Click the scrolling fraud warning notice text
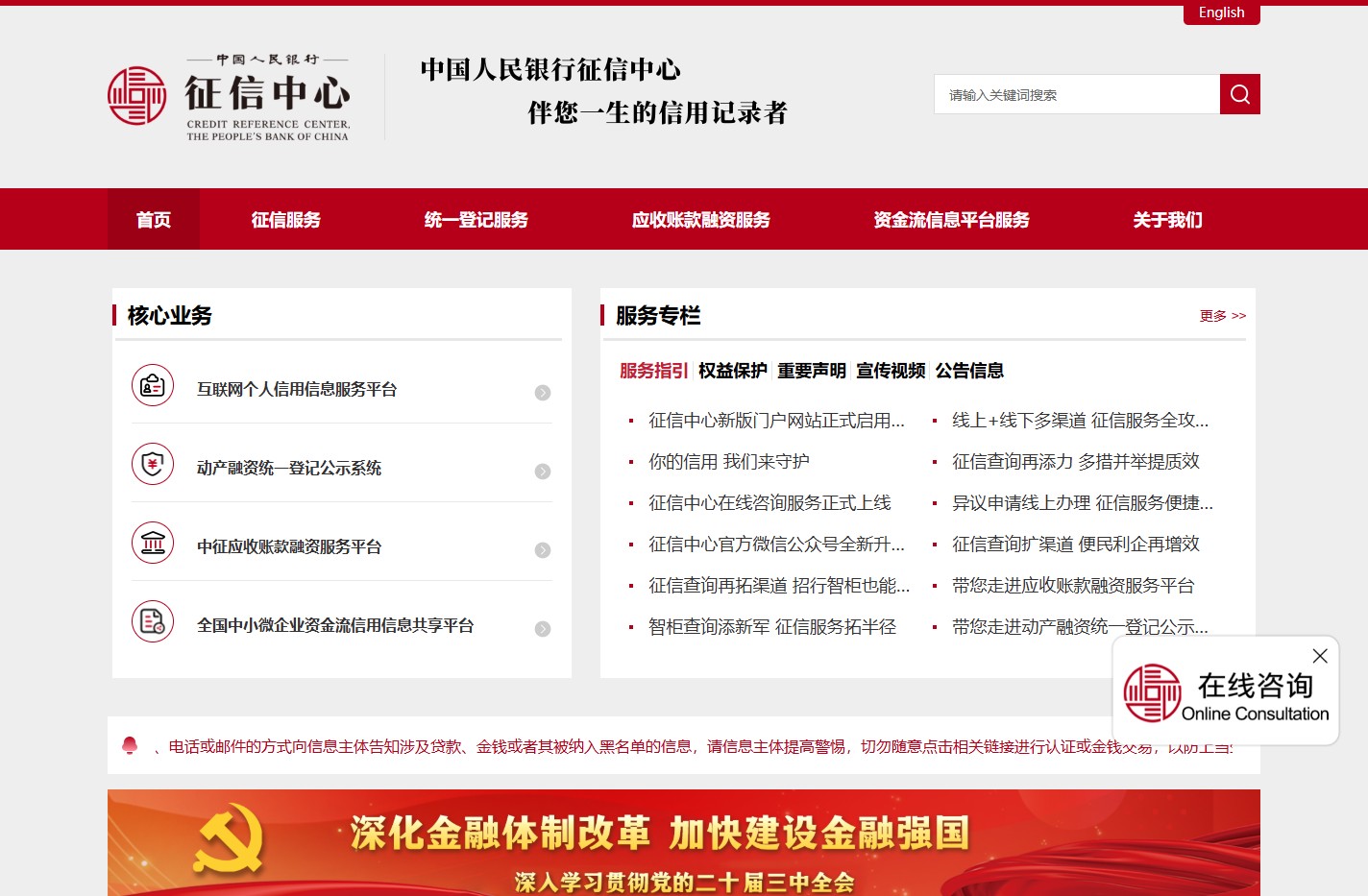Screen dimensions: 1368x896 coord(693,746)
